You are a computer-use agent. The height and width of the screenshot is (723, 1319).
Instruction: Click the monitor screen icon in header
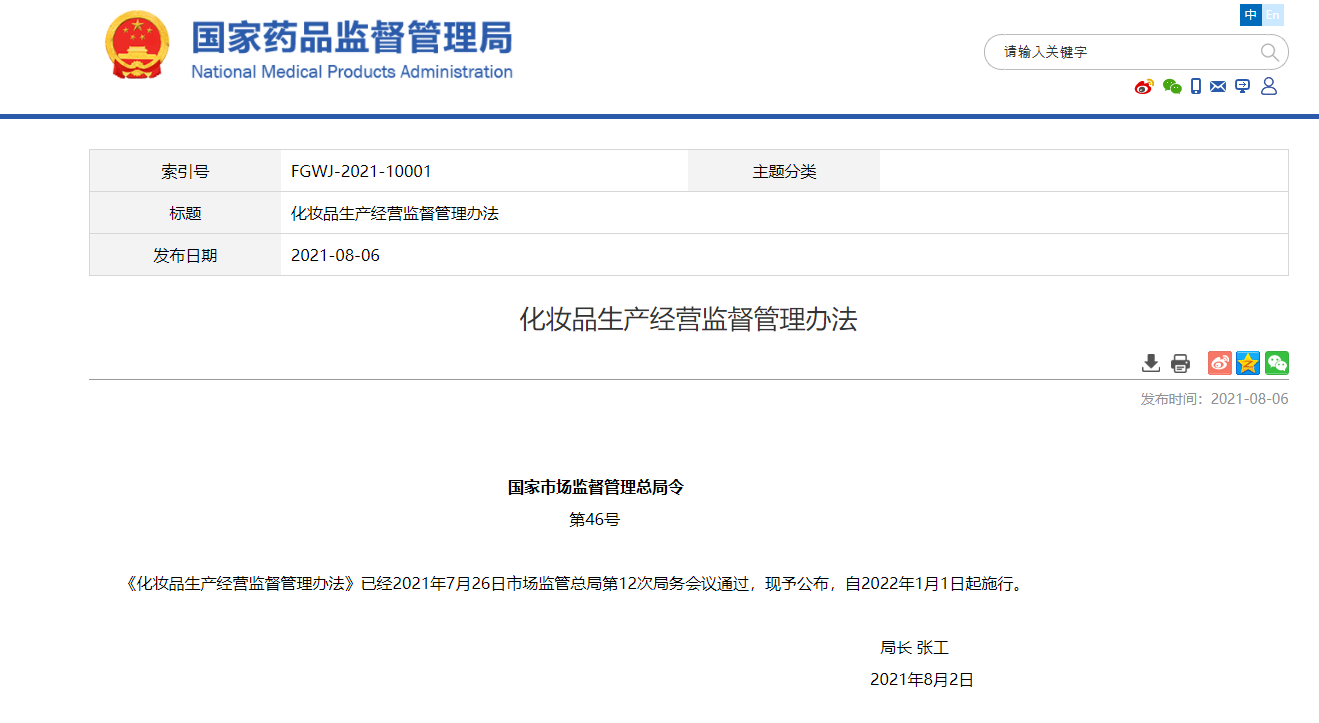1243,87
